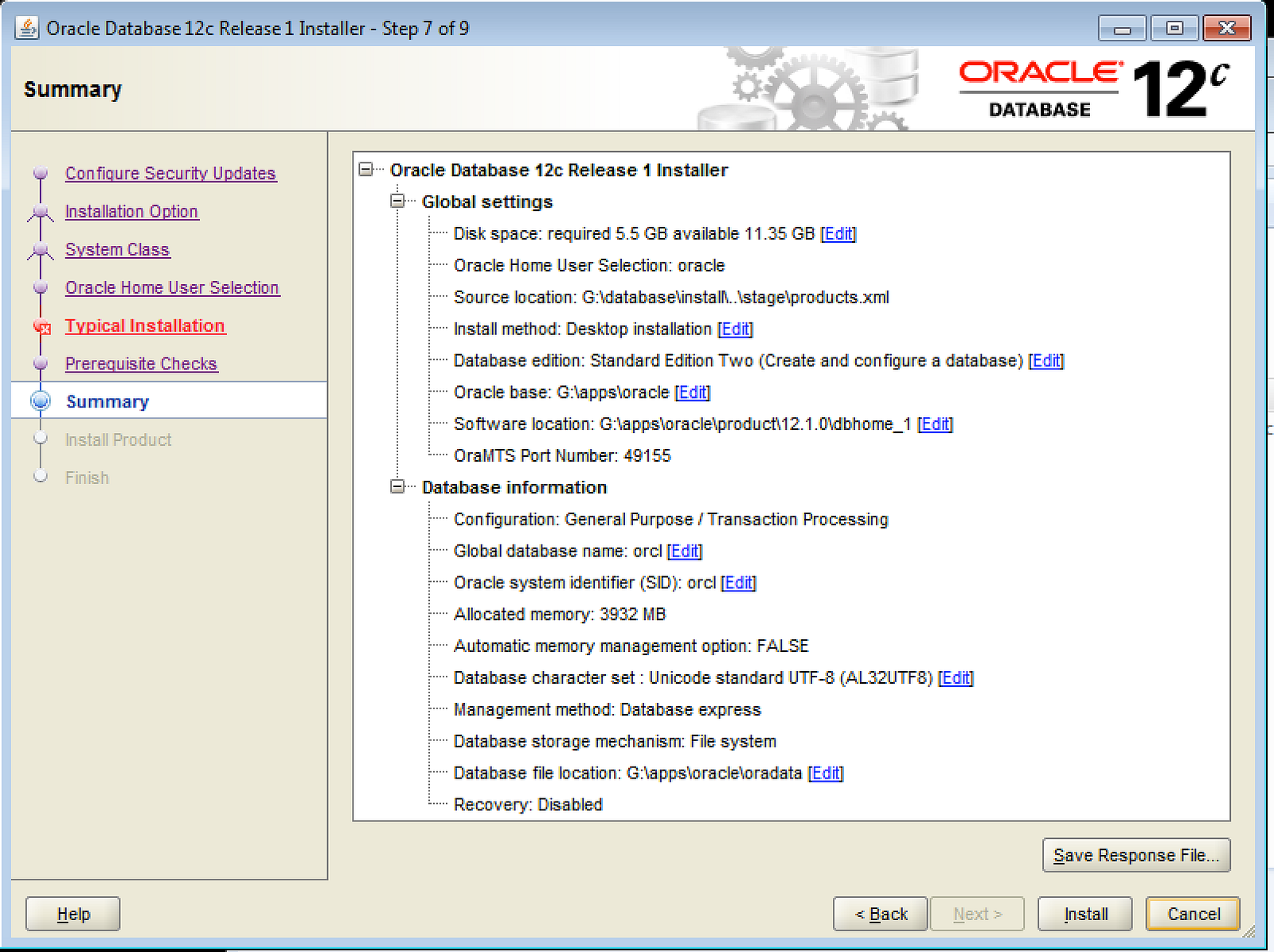The width and height of the screenshot is (1274, 952).
Task: Select the Oracle Database 12c Release 1 Installer root label
Action: [x=559, y=170]
